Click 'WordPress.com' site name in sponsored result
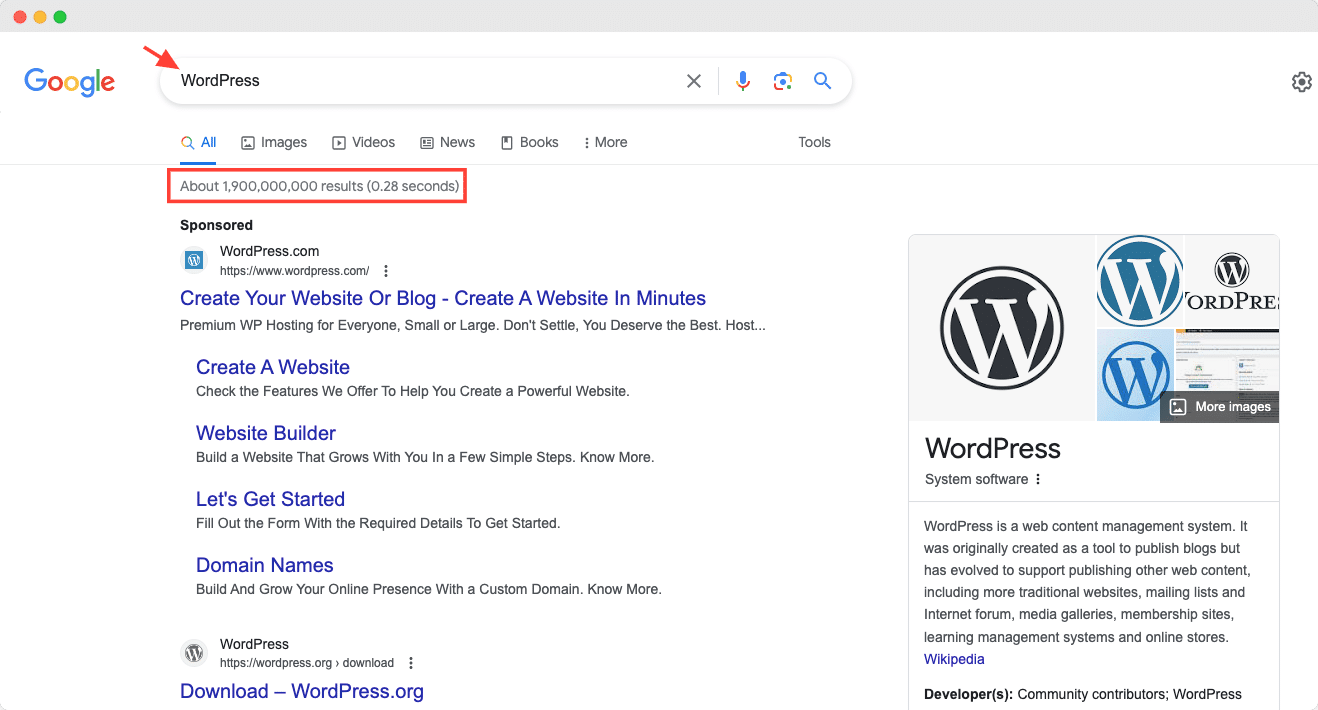1318x710 pixels. point(270,251)
